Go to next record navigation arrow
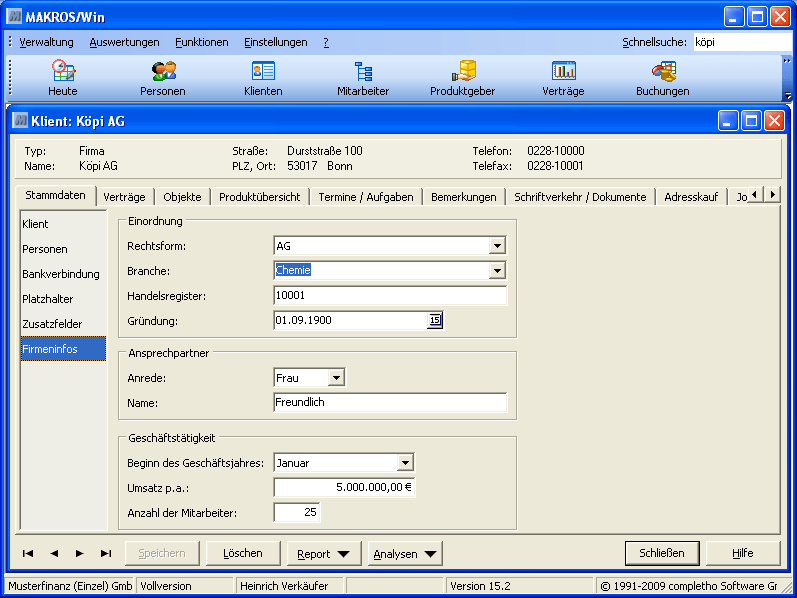This screenshot has height=598, width=797. 79,553
